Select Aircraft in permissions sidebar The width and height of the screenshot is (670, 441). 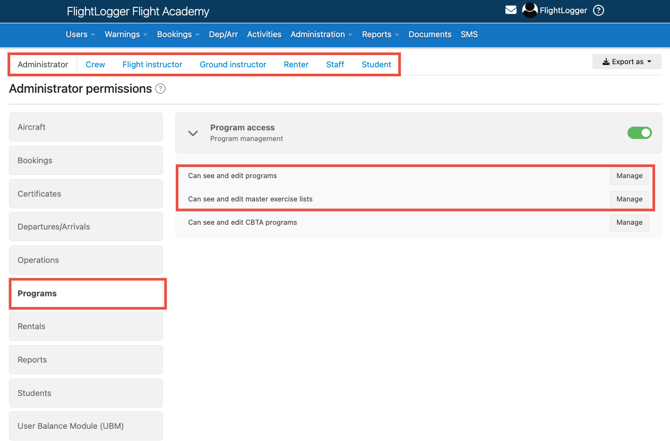click(86, 127)
